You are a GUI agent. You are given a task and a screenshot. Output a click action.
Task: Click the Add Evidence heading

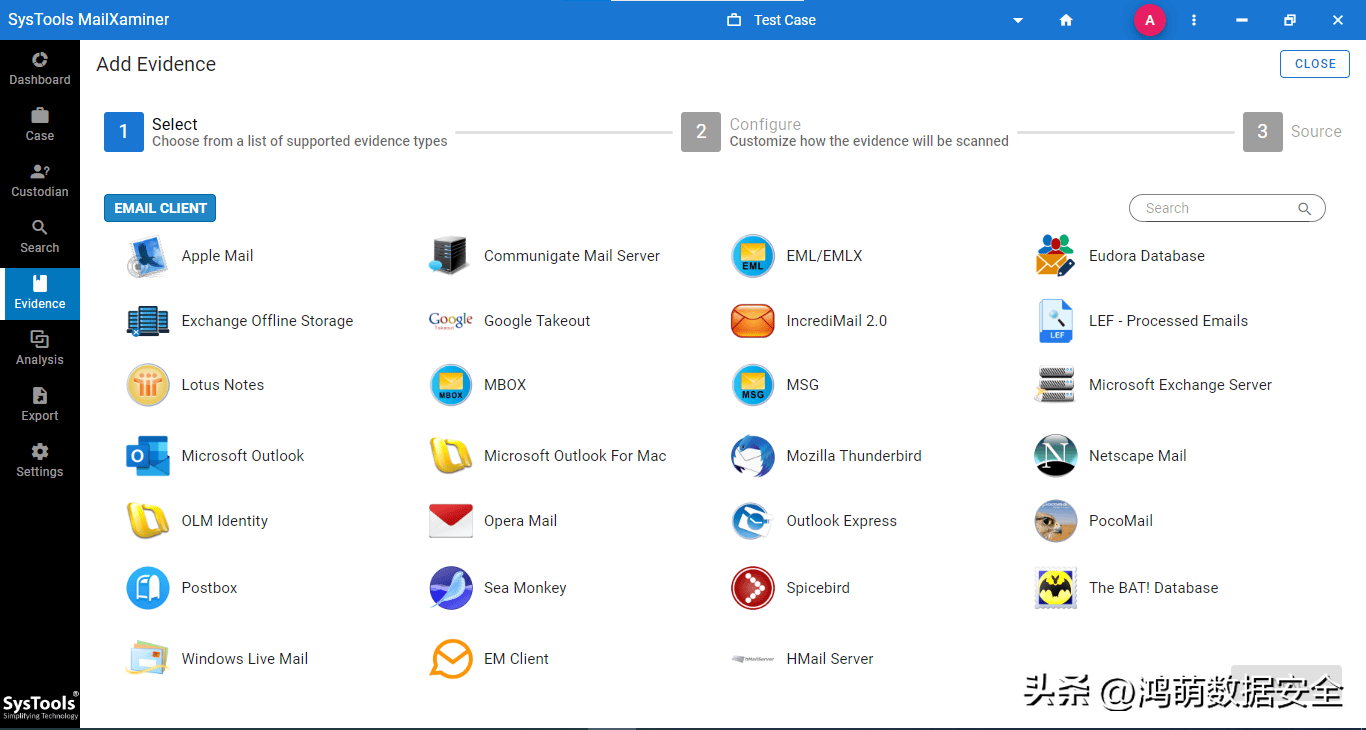tap(156, 64)
